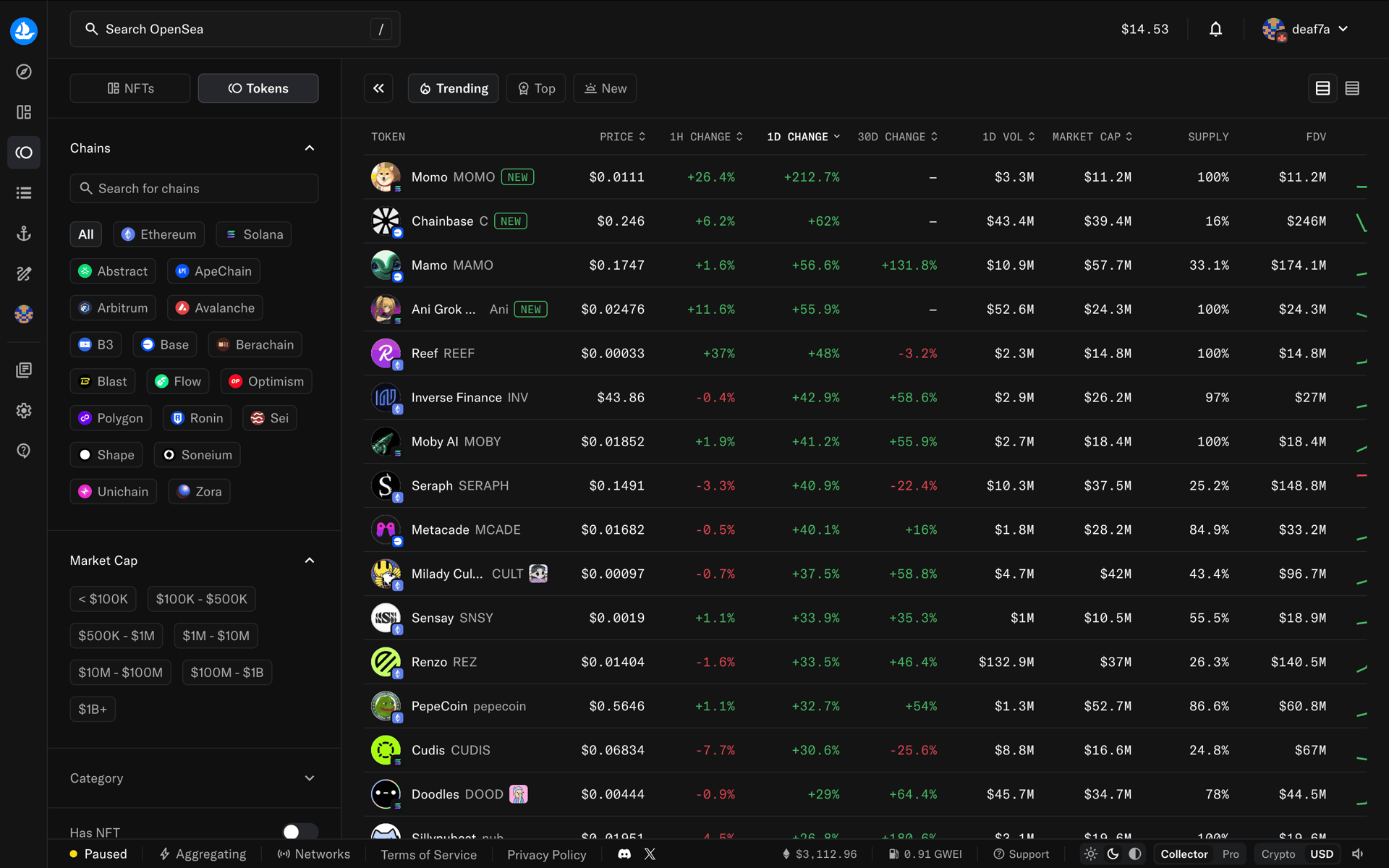
Task: Filter by the Base chain
Action: pos(165,344)
